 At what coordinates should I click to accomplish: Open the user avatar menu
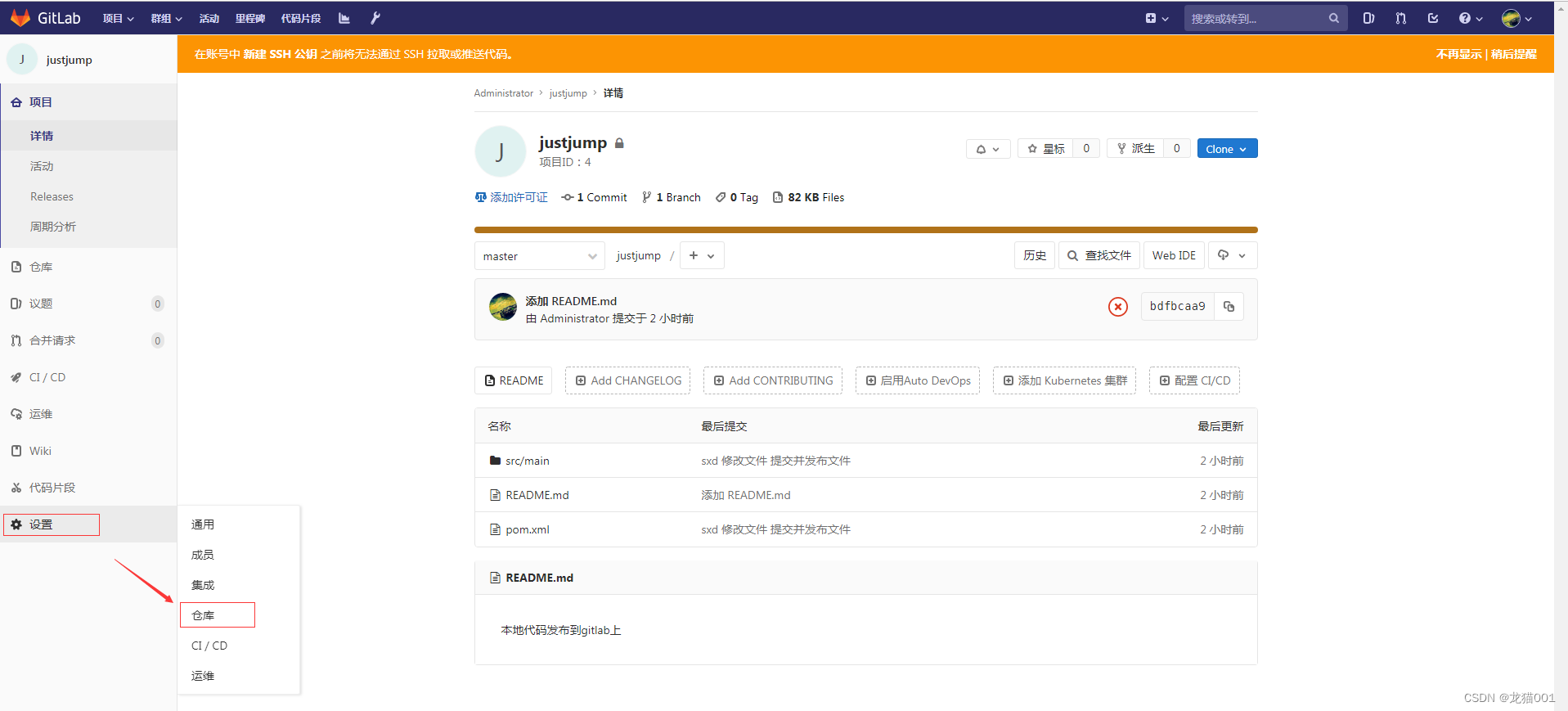[x=1517, y=18]
